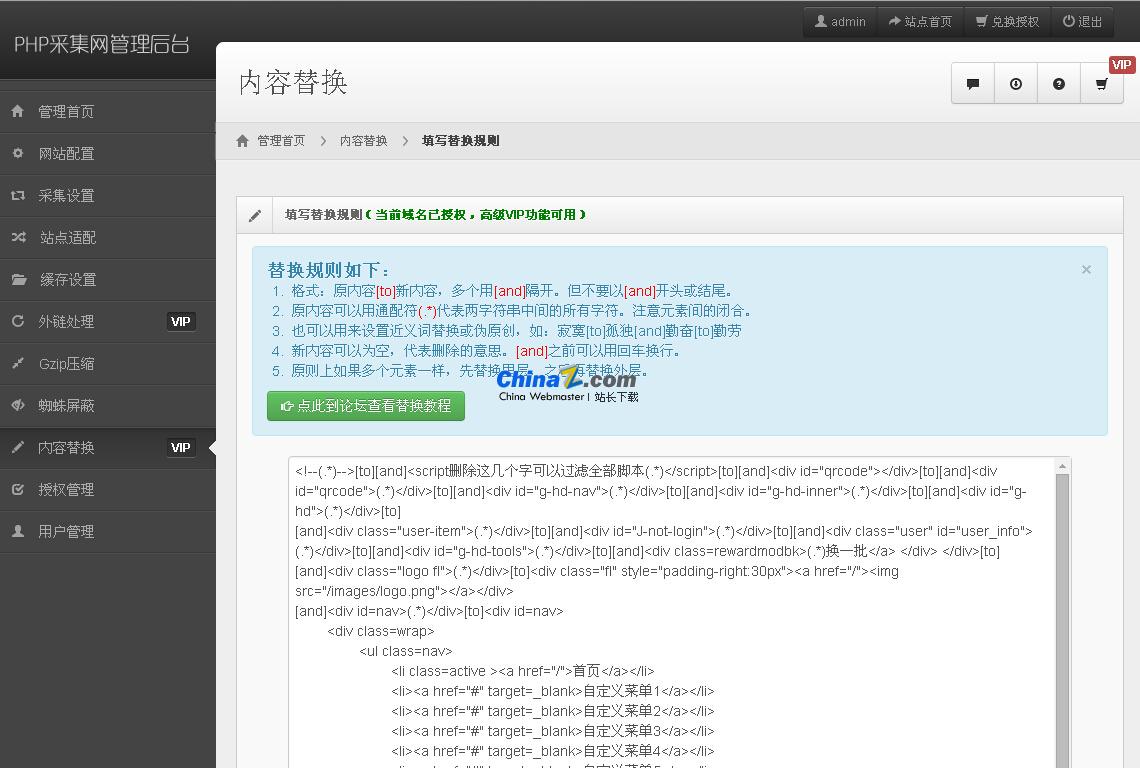
Task: Click the pencil icon in the panel header
Action: click(254, 215)
